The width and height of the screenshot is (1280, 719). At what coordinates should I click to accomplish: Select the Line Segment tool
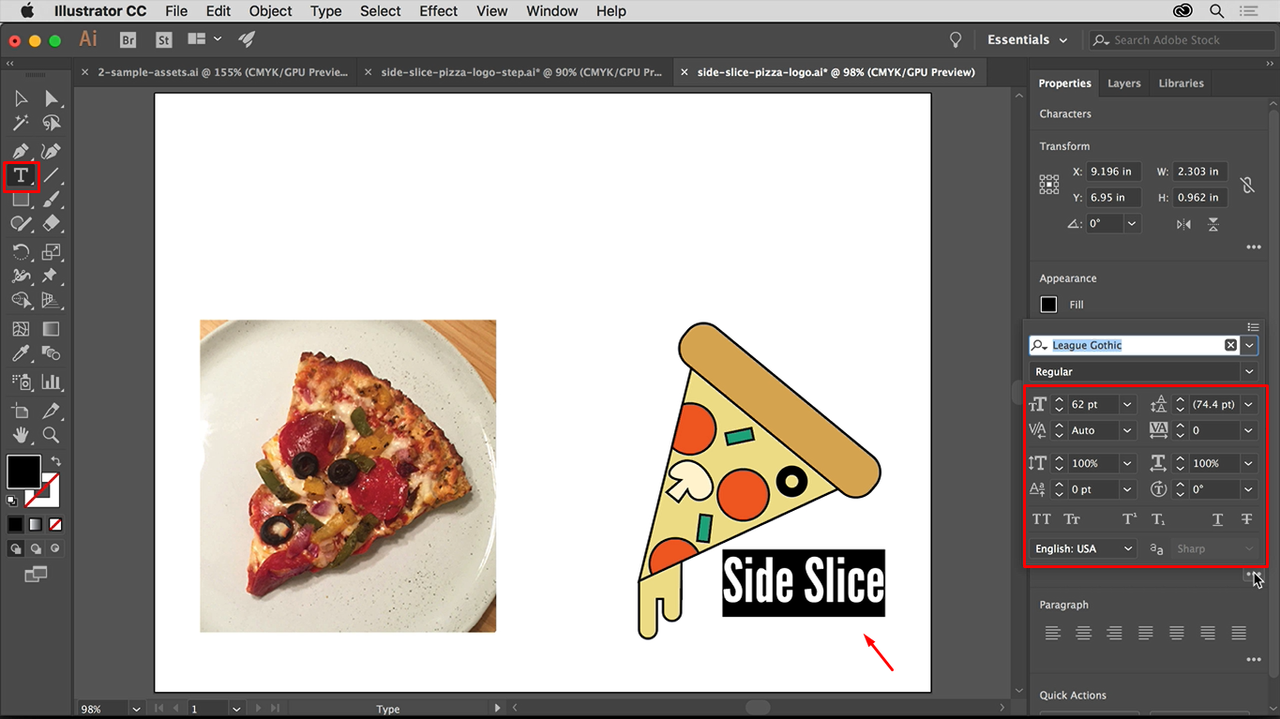pos(51,176)
